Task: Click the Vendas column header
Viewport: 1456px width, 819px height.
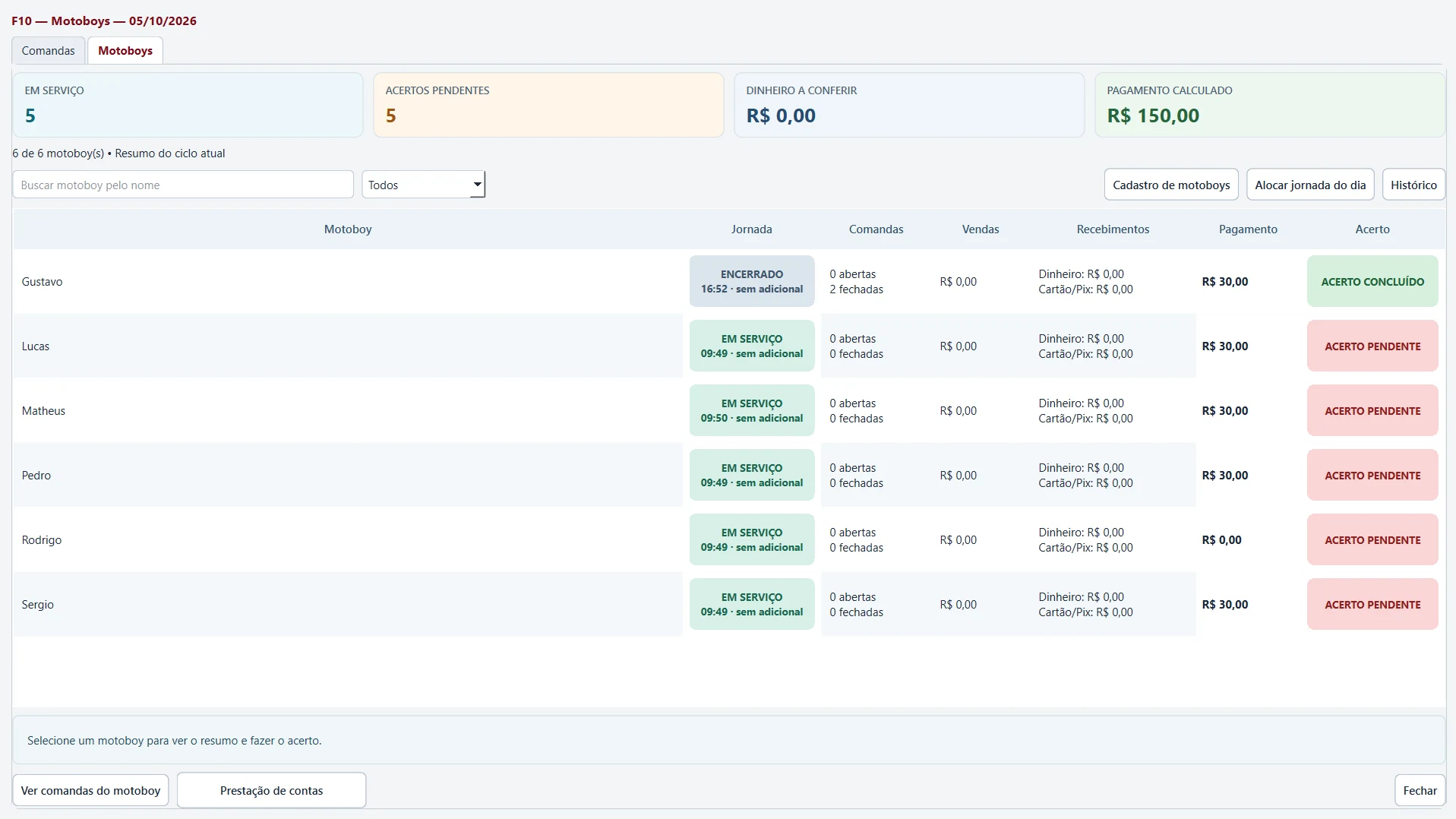Action: pyautogui.click(x=981, y=229)
